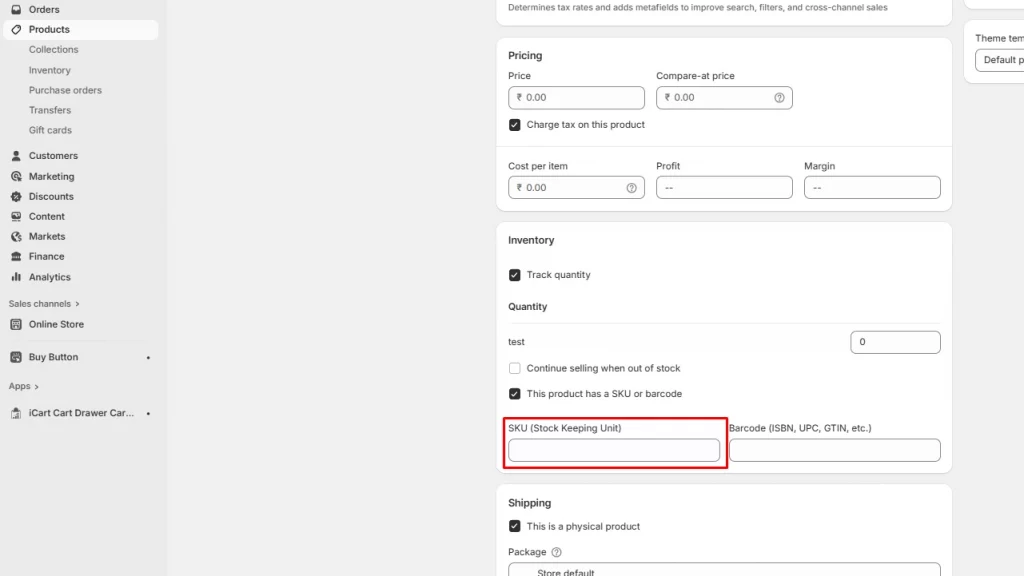Viewport: 1024px width, 576px height.
Task: Click the Cost per item help icon
Action: coord(632,187)
